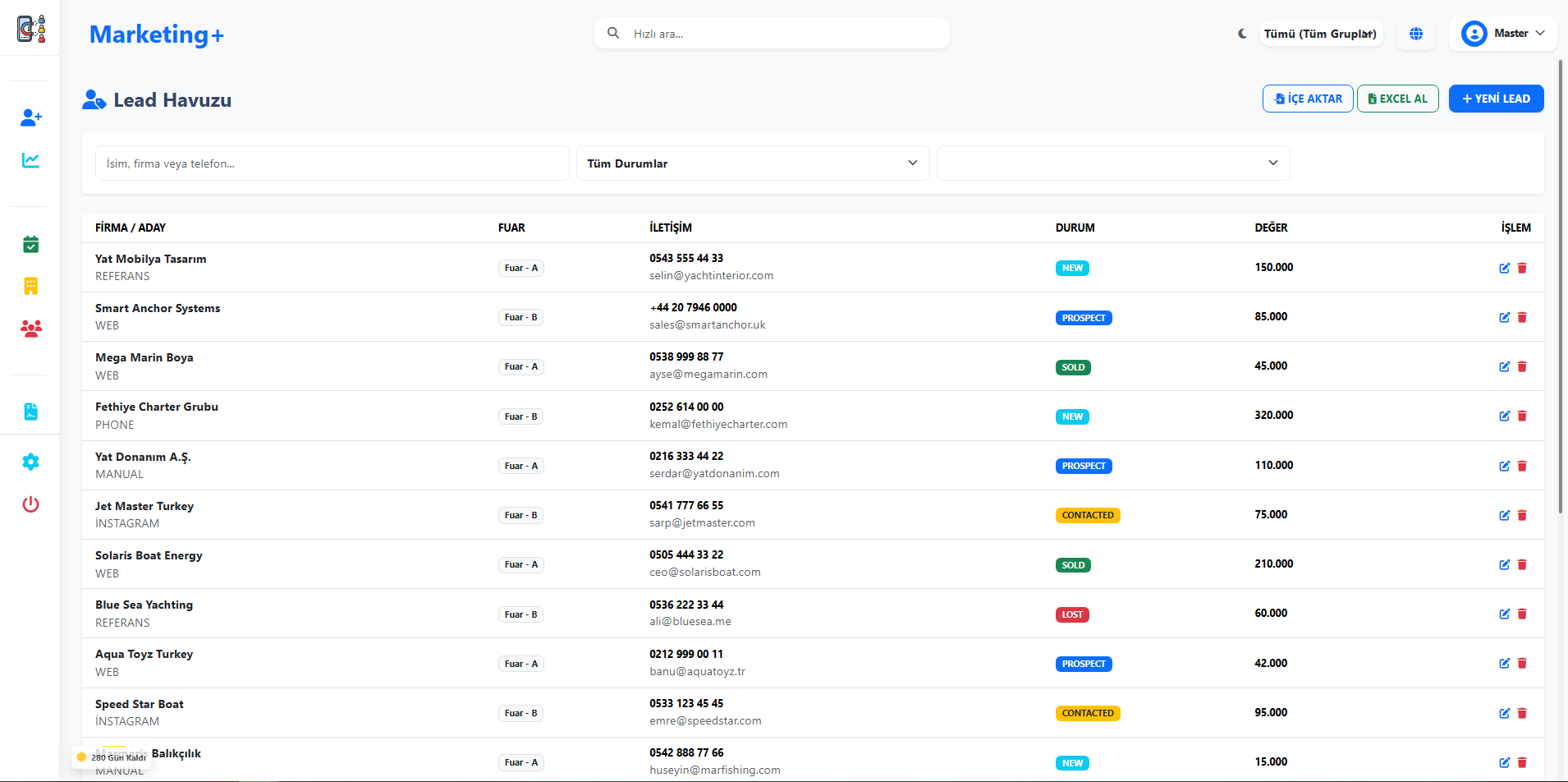1568x782 pixels.
Task: Open the reports document icon in sidebar
Action: 30,411
